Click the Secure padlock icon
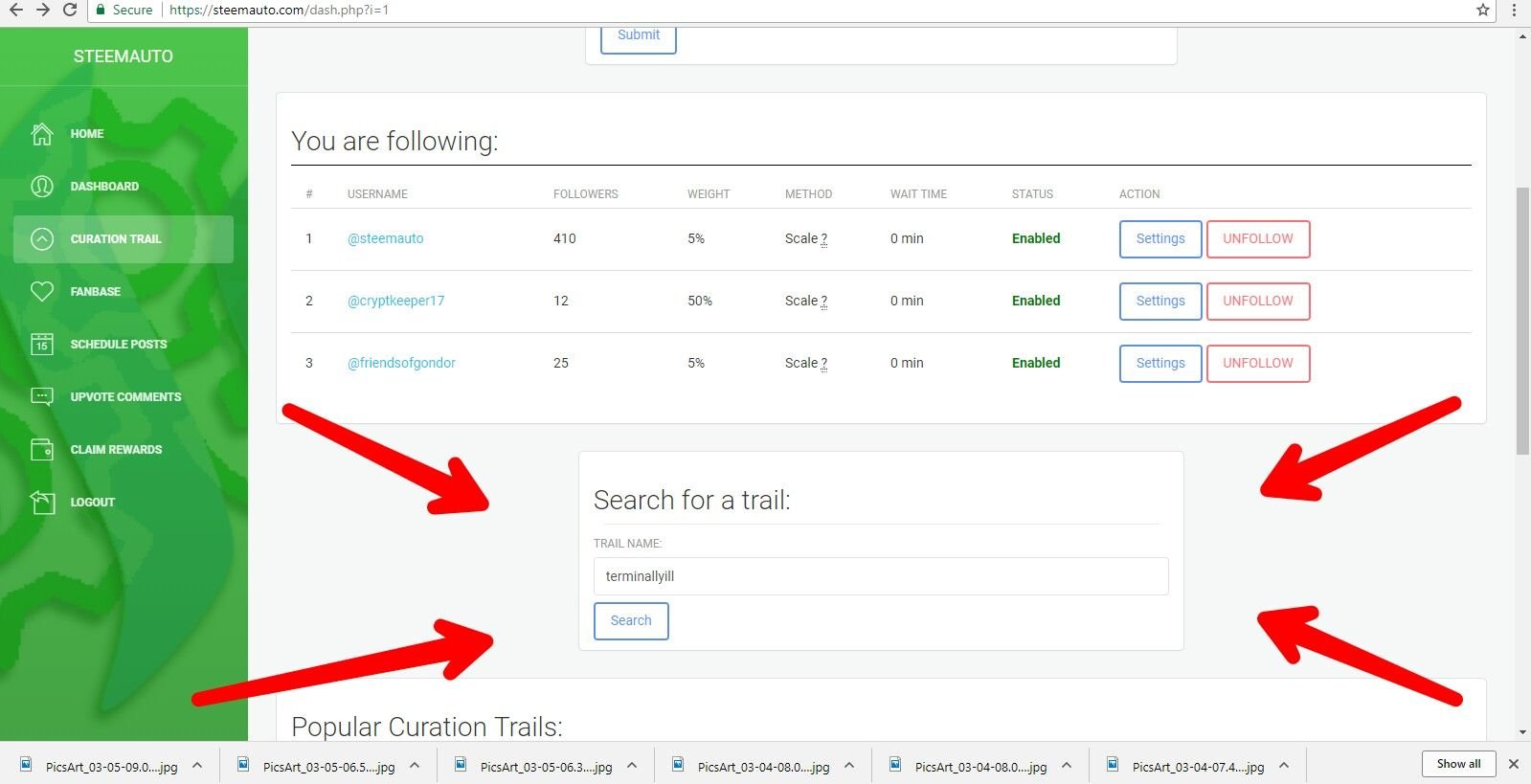Image resolution: width=1531 pixels, height=784 pixels. [x=100, y=10]
